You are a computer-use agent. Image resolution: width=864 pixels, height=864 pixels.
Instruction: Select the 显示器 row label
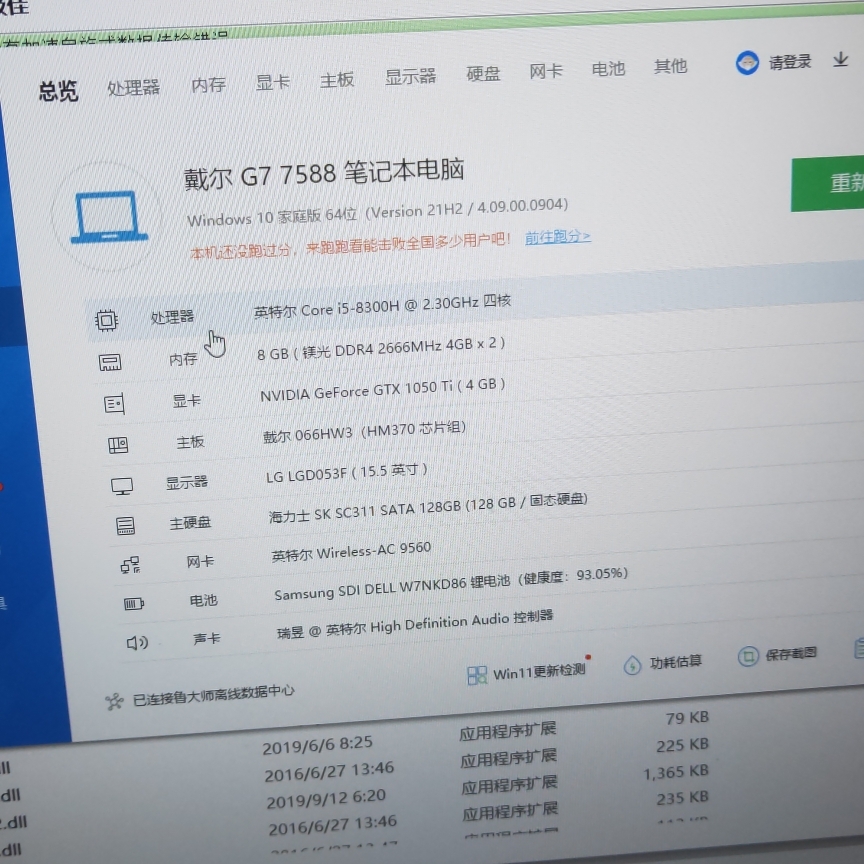pyautogui.click(x=187, y=482)
